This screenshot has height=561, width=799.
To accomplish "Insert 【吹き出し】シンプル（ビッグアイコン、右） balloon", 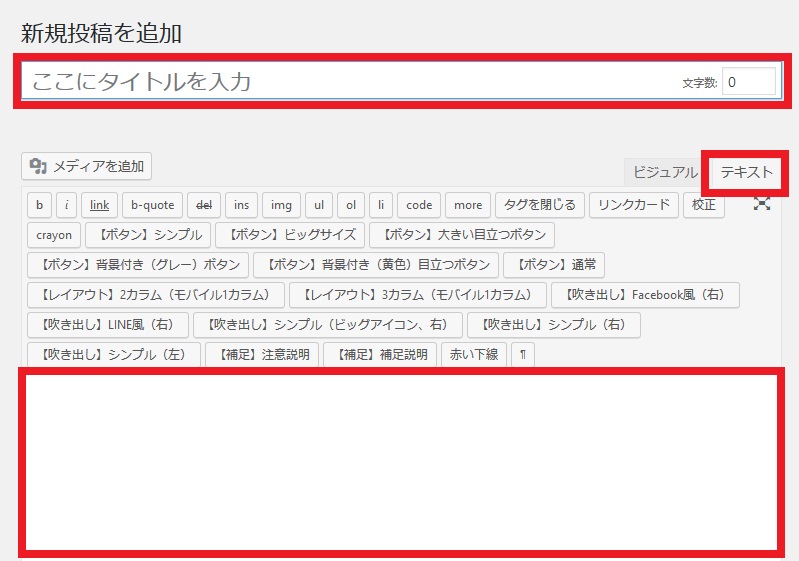I will pos(328,325).
